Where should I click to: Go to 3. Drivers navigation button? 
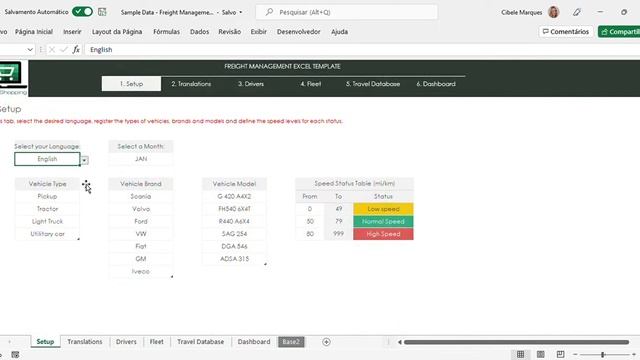[x=251, y=84]
